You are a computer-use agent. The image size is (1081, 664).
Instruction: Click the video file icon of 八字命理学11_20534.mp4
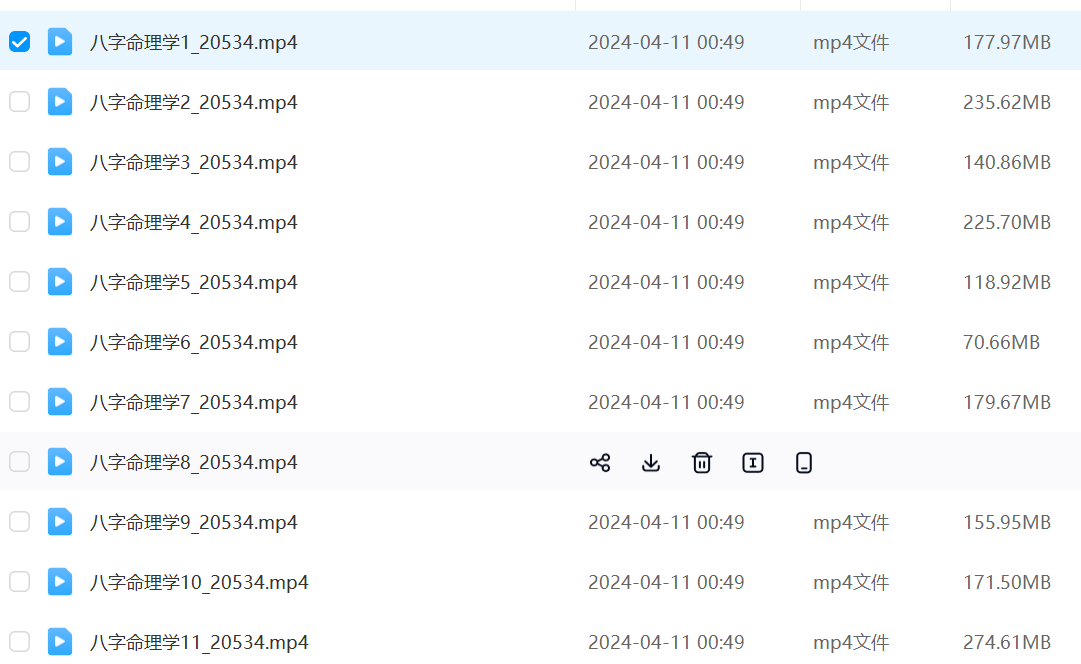[x=60, y=642]
